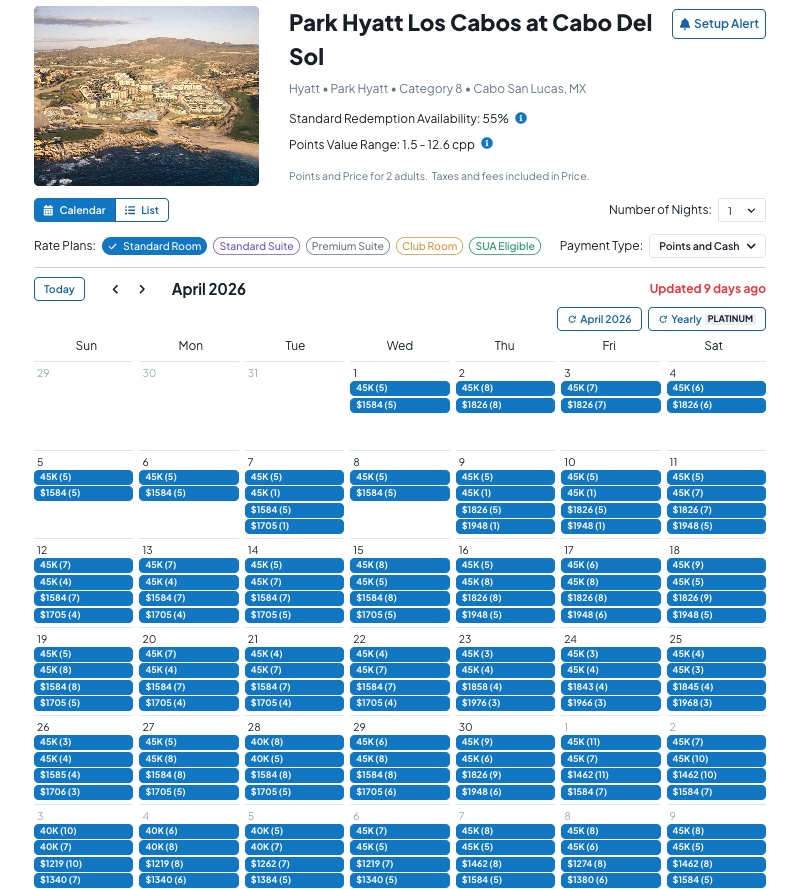Select the Calendar view tab

[75, 210]
